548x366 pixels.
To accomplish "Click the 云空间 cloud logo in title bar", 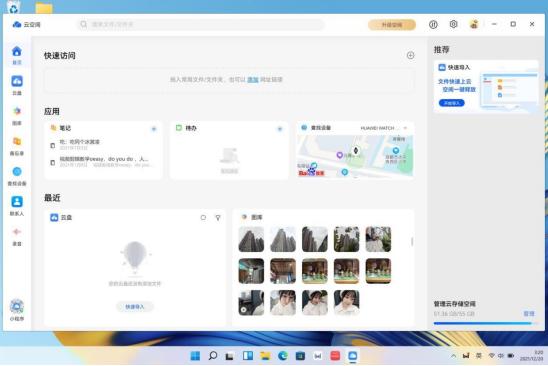I will coord(27,24).
